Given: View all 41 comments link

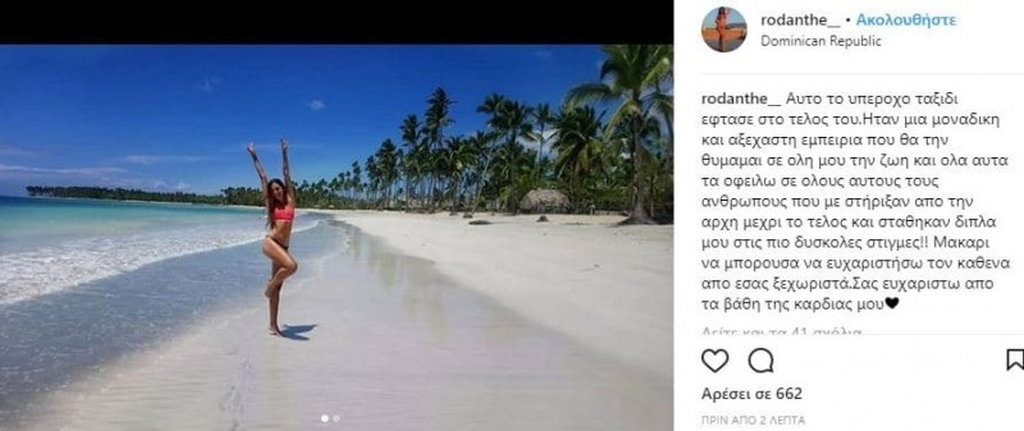Looking at the screenshot, I should (782, 332).
